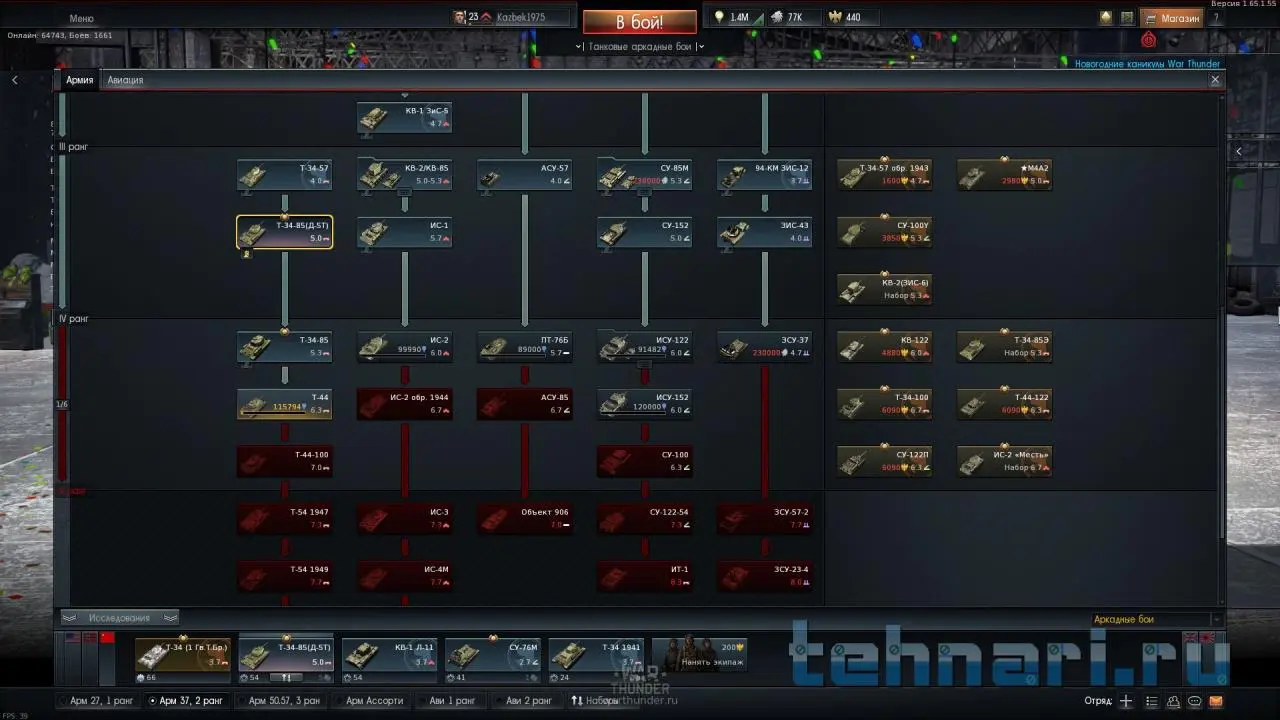Open the Аркадные бои dropdown above crews
The image size is (1280, 720).
click(x=1156, y=620)
